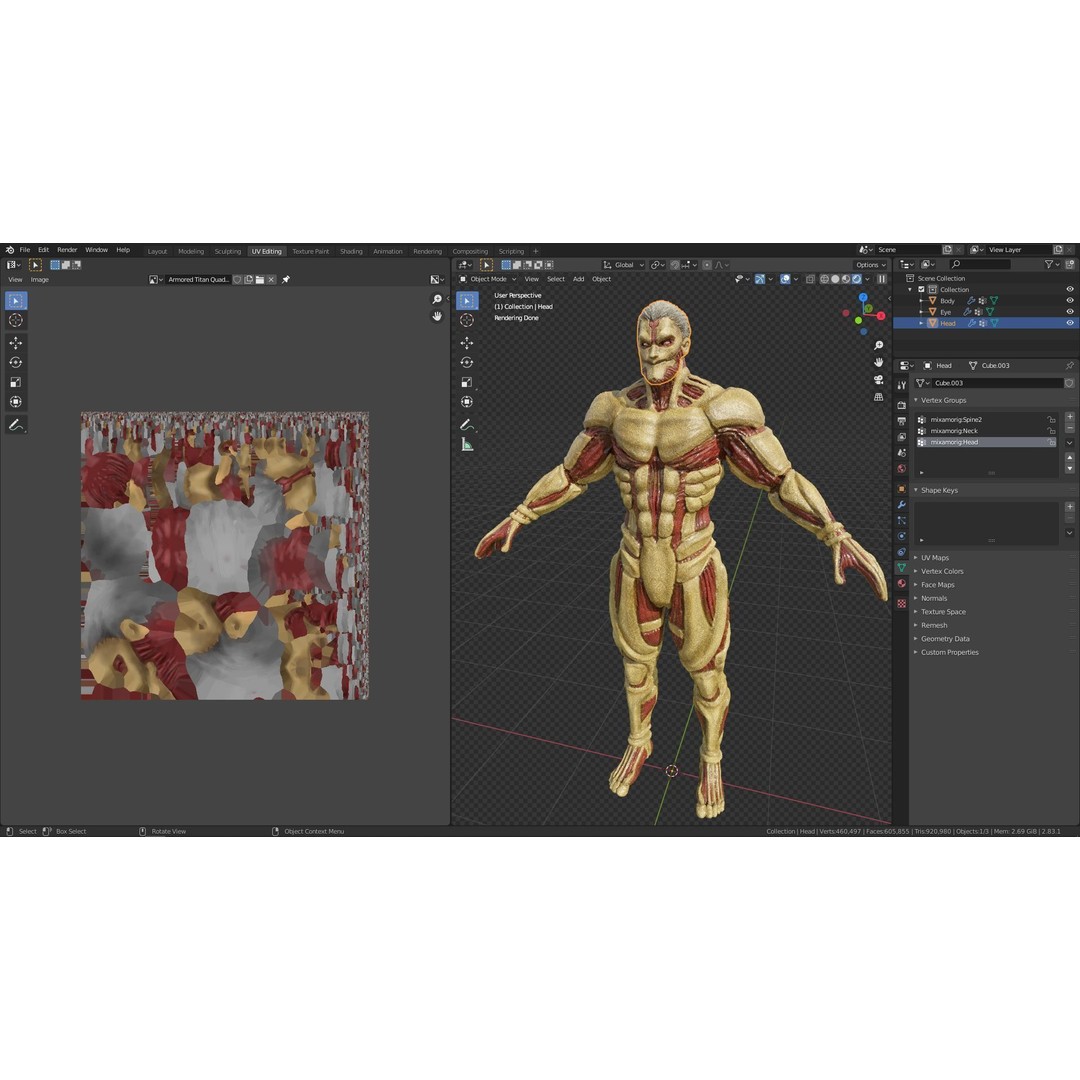
Task: Uncheck the Collection checkbox
Action: click(921, 289)
